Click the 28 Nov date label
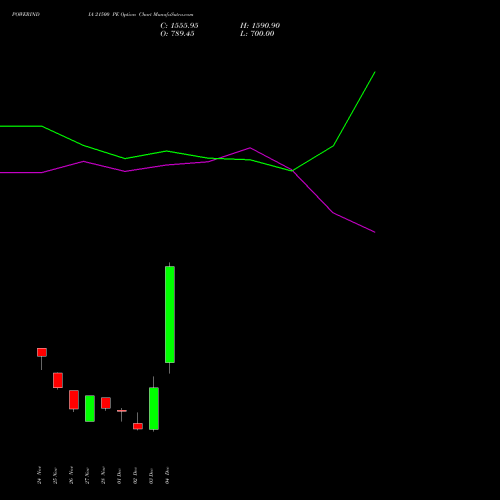The height and width of the screenshot is (500, 500). tap(103, 475)
